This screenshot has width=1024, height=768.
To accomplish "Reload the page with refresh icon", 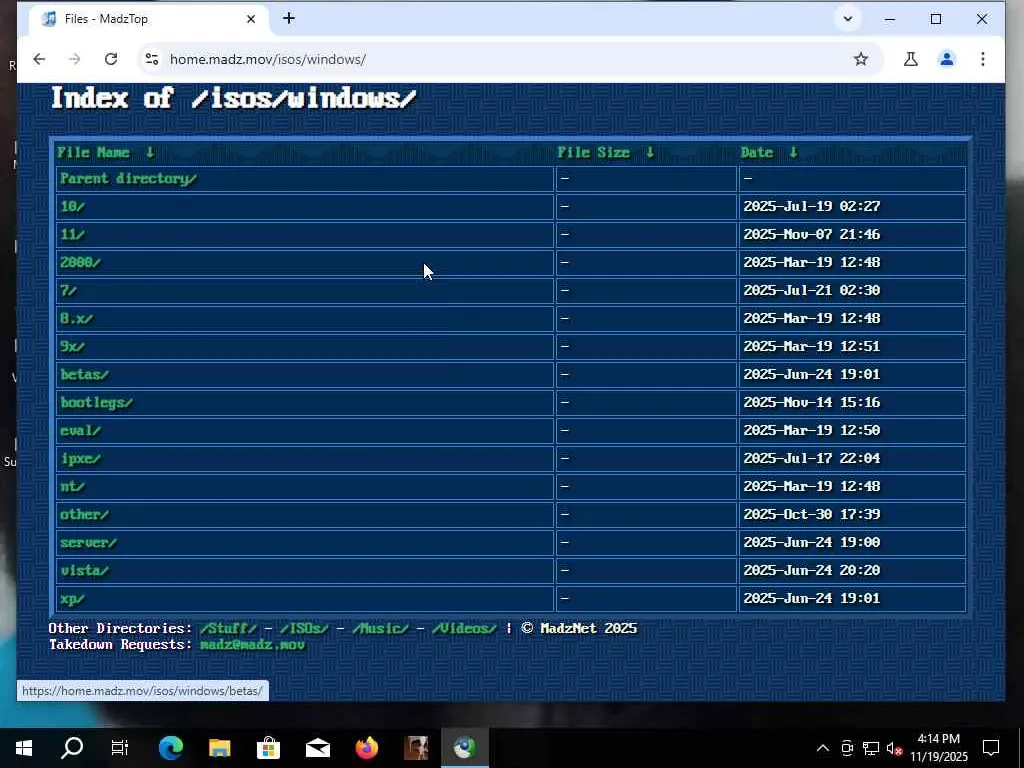I will click(111, 59).
